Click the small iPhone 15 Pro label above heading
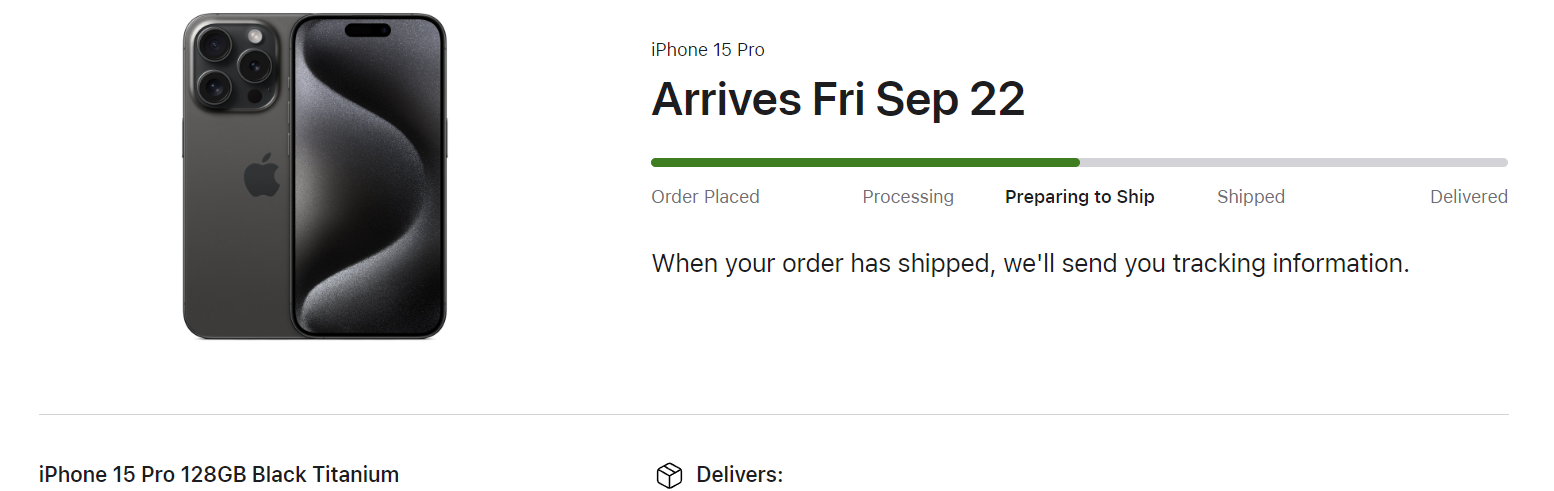Viewport: 1554px width, 491px height. [707, 50]
